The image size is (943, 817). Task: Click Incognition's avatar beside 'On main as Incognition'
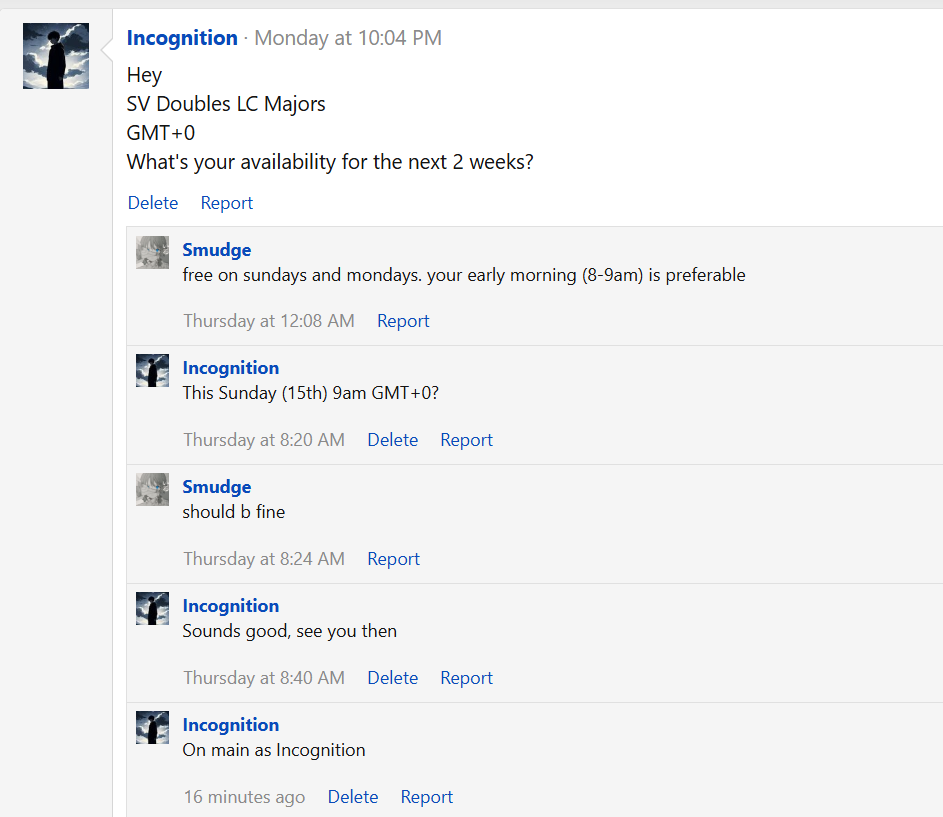tap(152, 728)
